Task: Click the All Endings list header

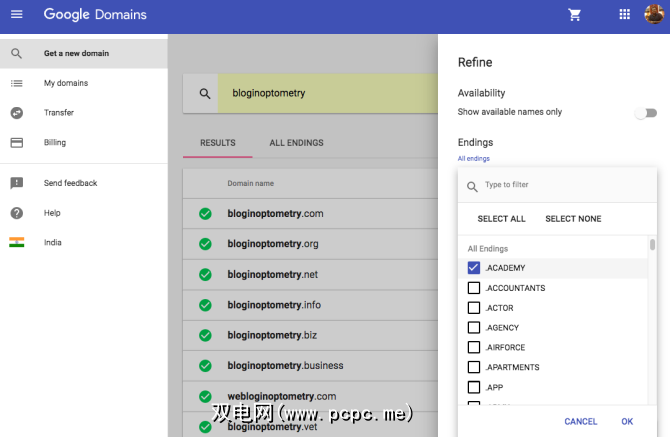Action: pos(488,249)
